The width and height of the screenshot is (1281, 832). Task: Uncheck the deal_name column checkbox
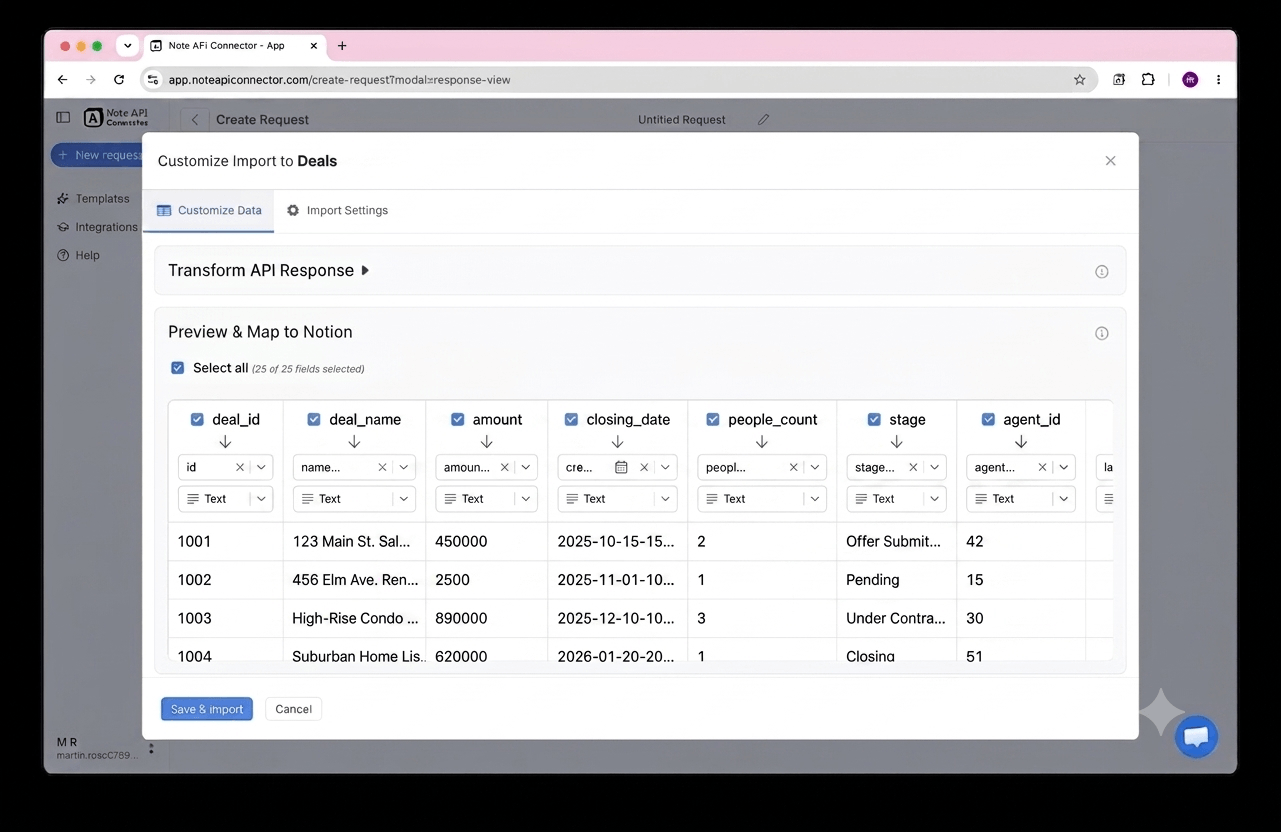click(314, 420)
